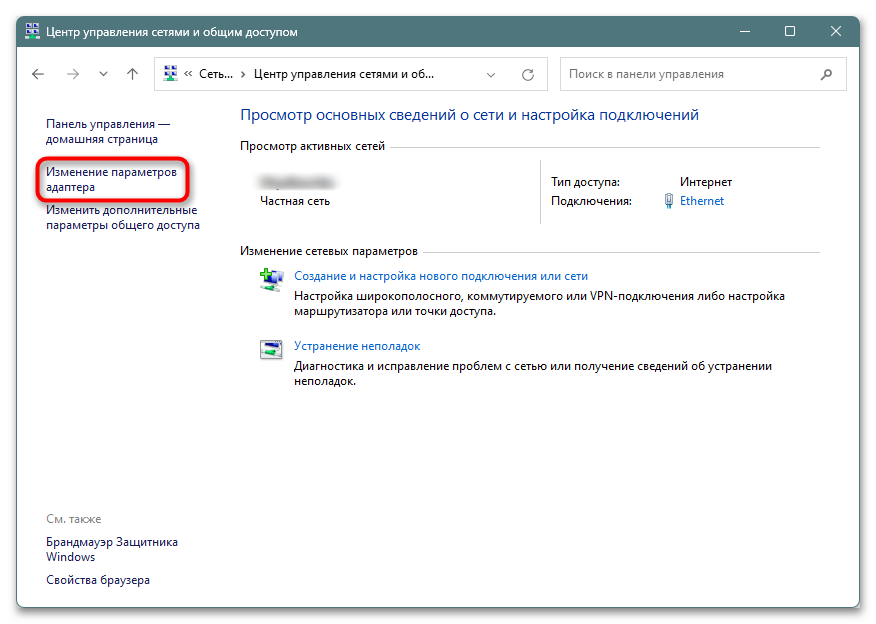Viewport: 876px width, 624px height.
Task: Click the 'См. также' label
Action: [x=74, y=519]
